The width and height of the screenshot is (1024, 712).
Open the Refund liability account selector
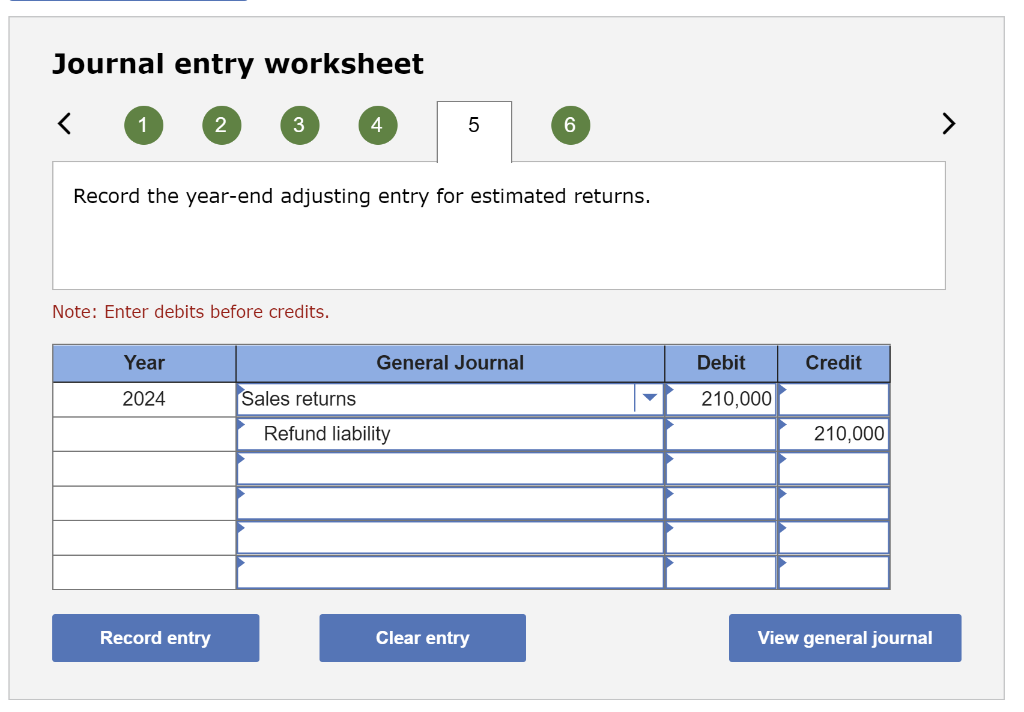click(450, 433)
